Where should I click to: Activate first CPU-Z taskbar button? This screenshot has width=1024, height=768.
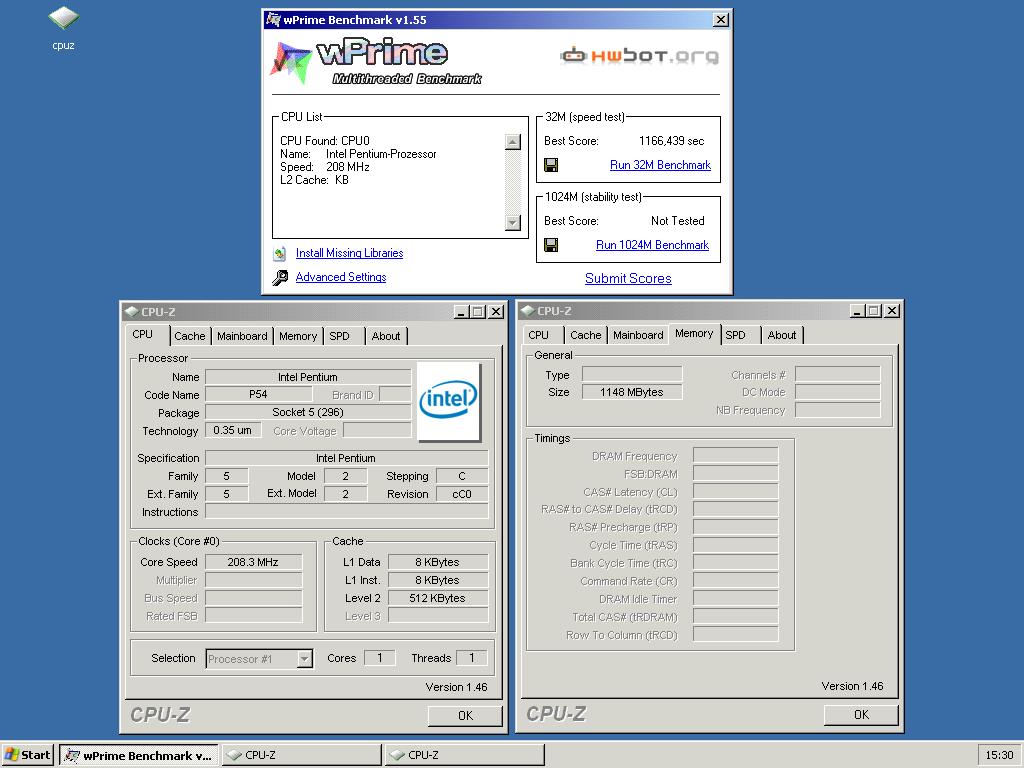click(301, 755)
